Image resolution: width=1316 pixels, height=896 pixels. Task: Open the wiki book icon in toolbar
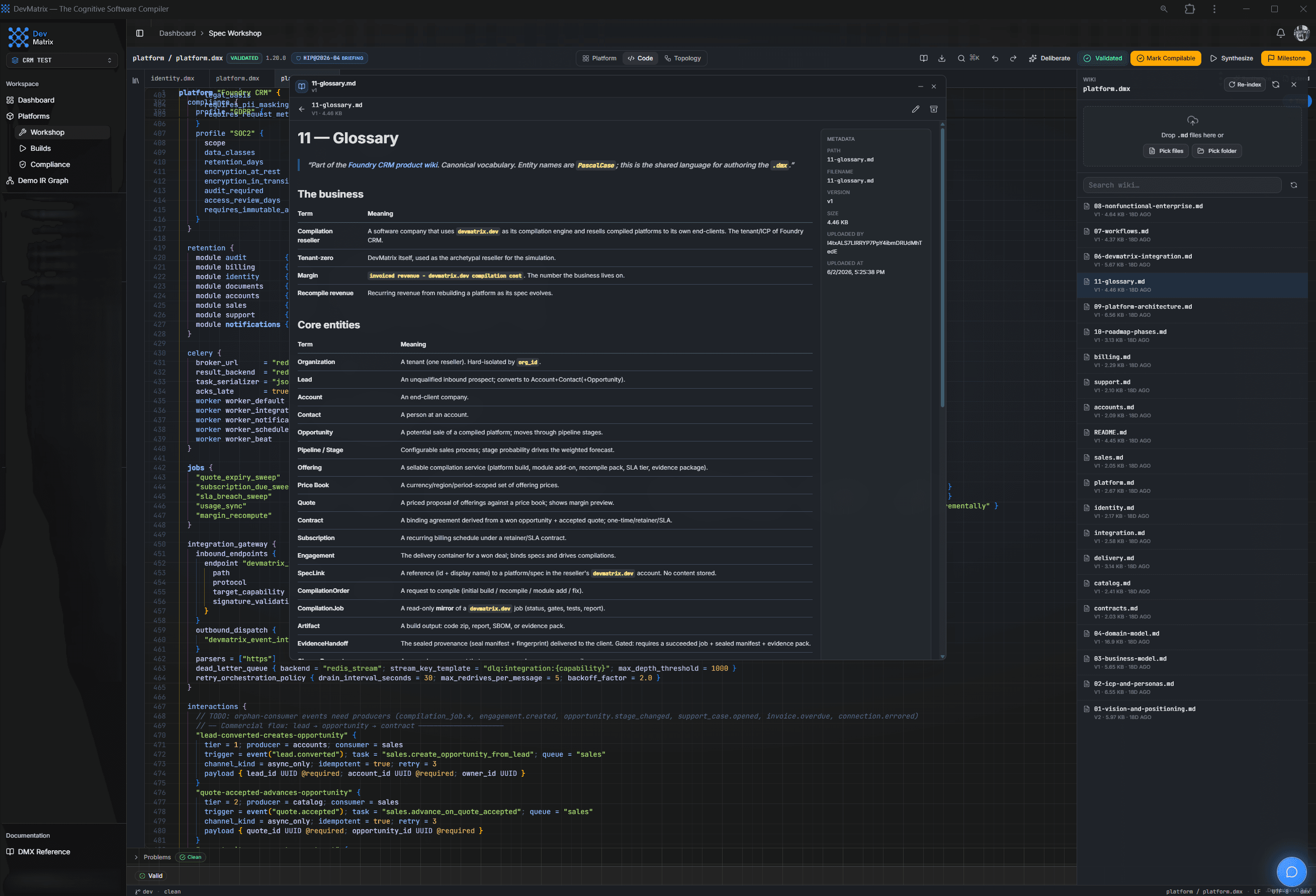(924, 58)
